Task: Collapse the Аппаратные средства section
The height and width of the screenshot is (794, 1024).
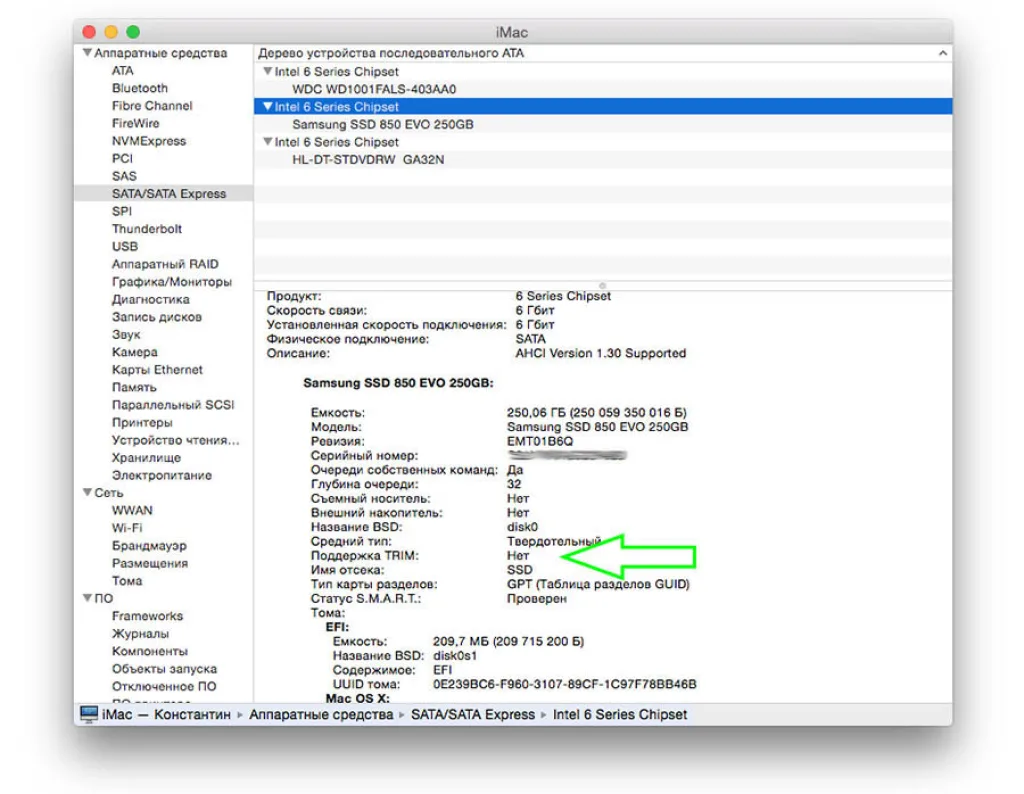Action: [x=87, y=52]
